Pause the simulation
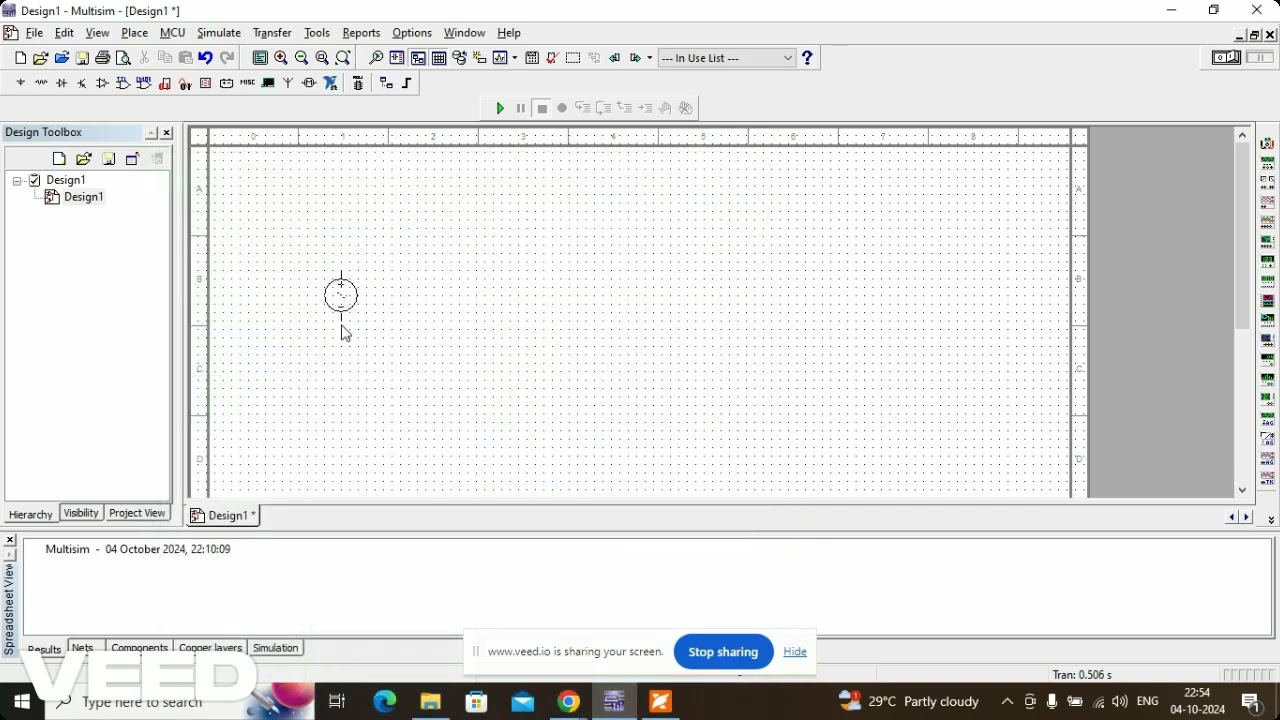The width and height of the screenshot is (1280, 720). click(x=521, y=108)
